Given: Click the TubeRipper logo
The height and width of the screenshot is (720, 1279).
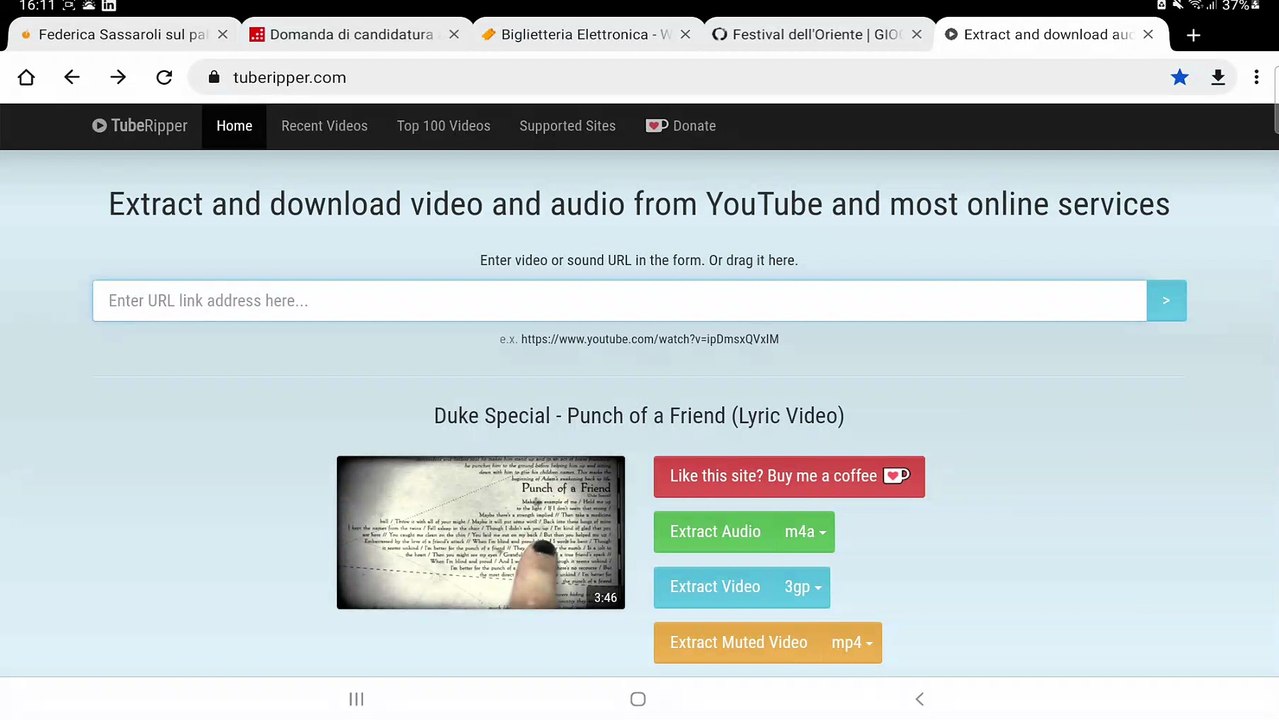Looking at the screenshot, I should click(x=140, y=126).
